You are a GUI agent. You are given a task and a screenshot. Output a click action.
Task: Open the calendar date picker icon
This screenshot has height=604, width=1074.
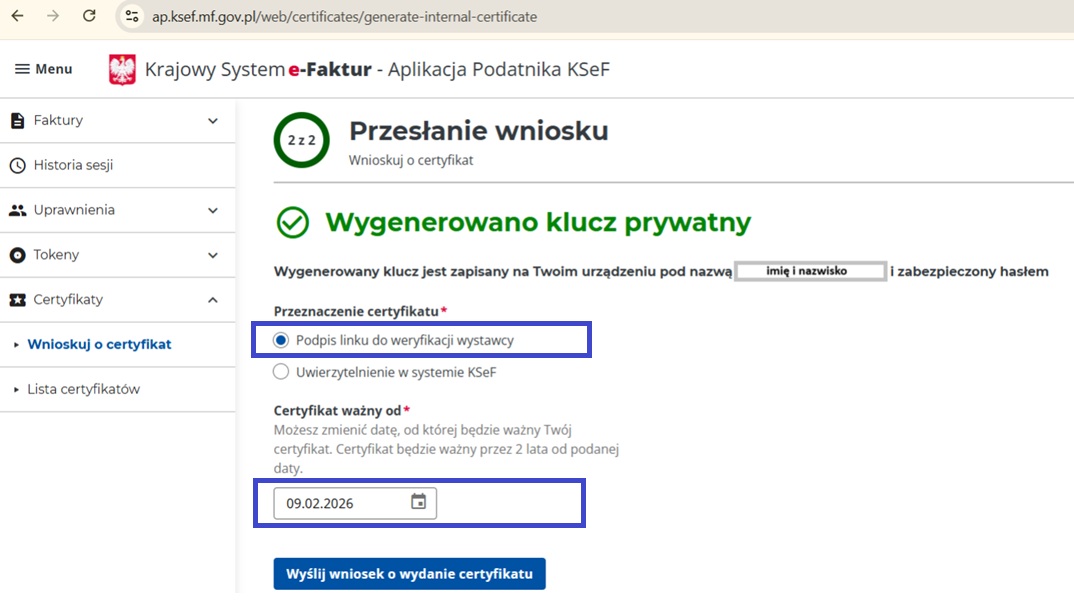tap(419, 502)
